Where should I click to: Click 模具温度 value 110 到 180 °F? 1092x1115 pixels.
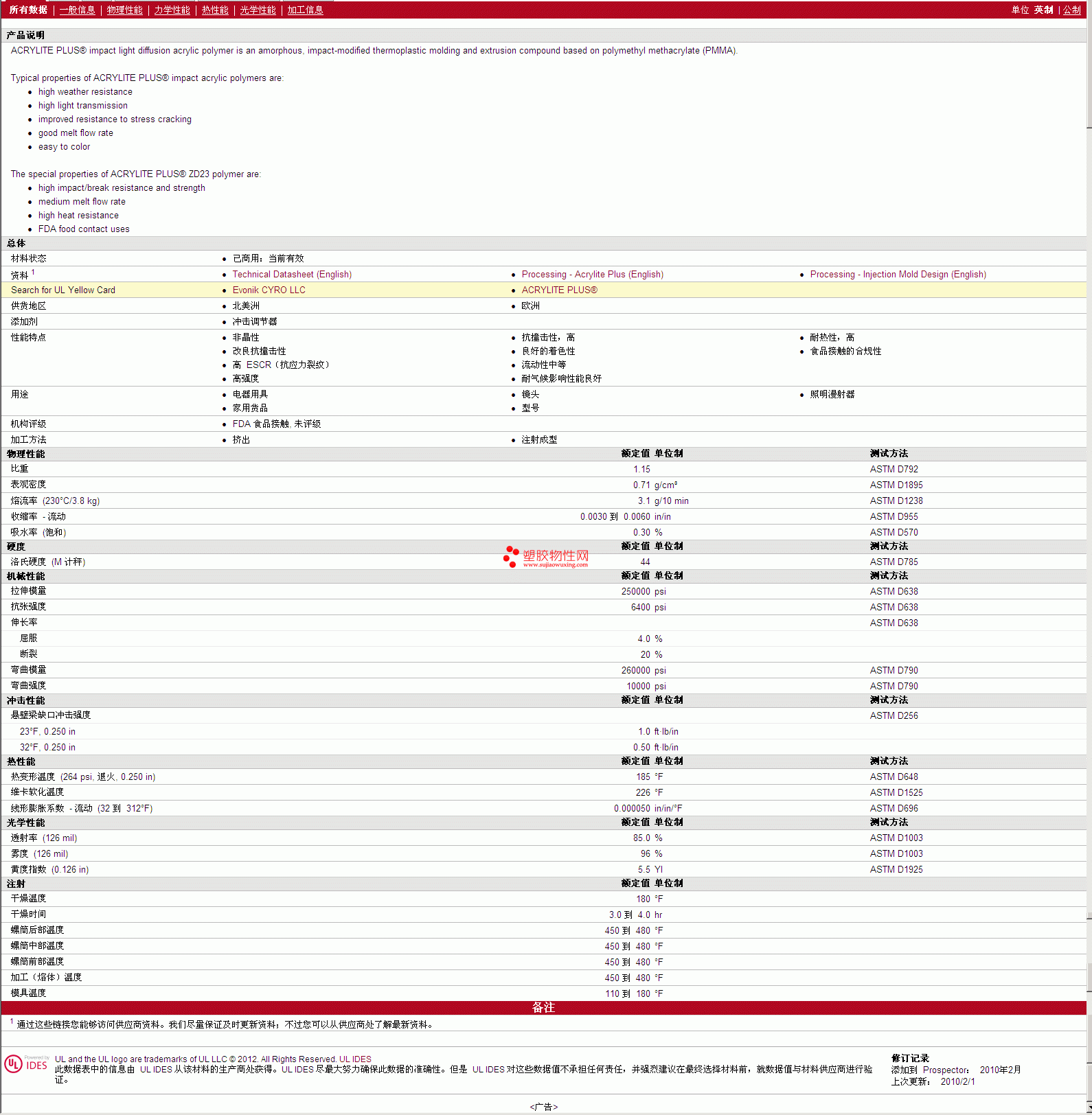click(634, 993)
